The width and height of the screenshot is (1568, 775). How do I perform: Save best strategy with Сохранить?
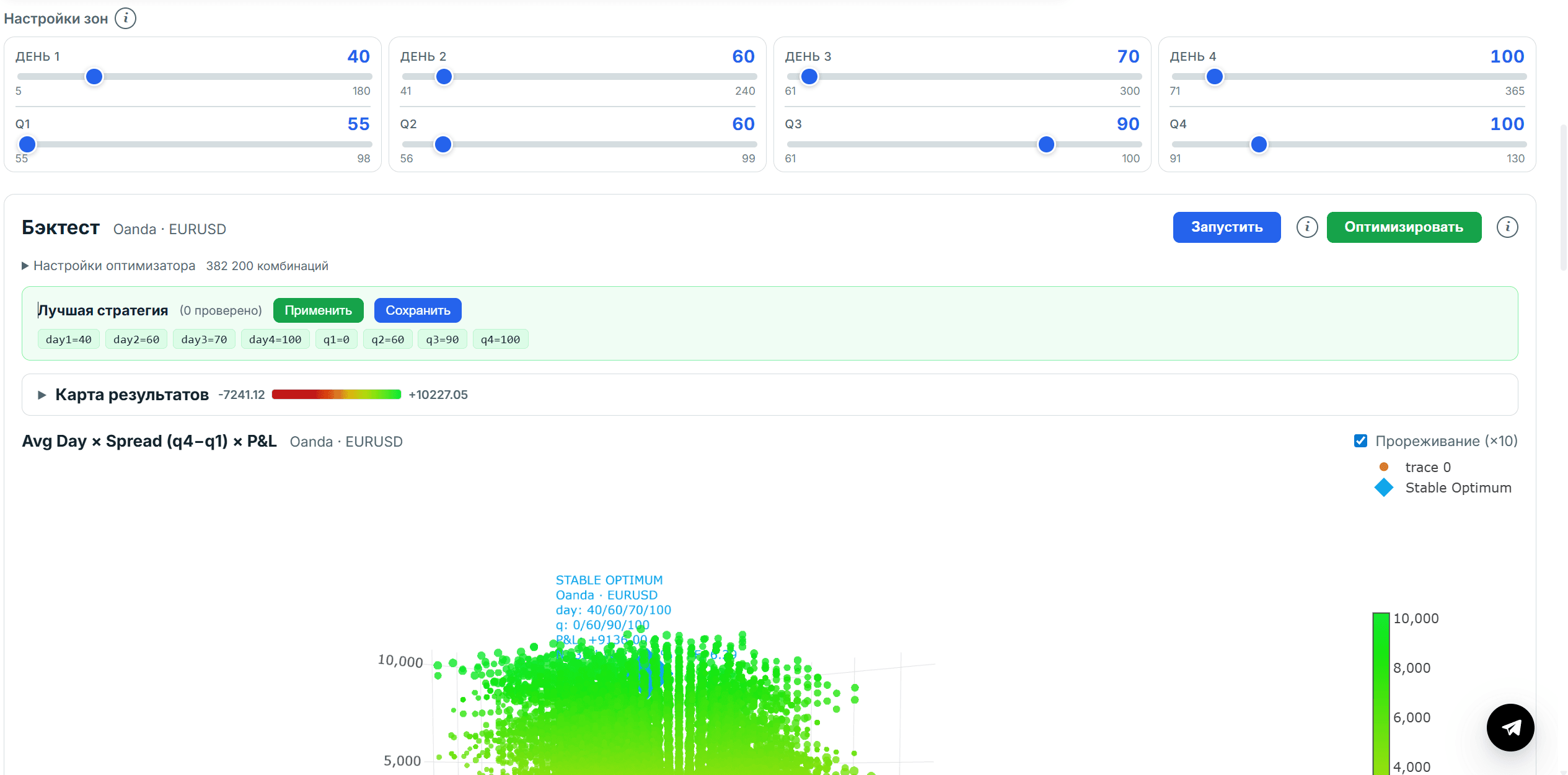point(418,310)
